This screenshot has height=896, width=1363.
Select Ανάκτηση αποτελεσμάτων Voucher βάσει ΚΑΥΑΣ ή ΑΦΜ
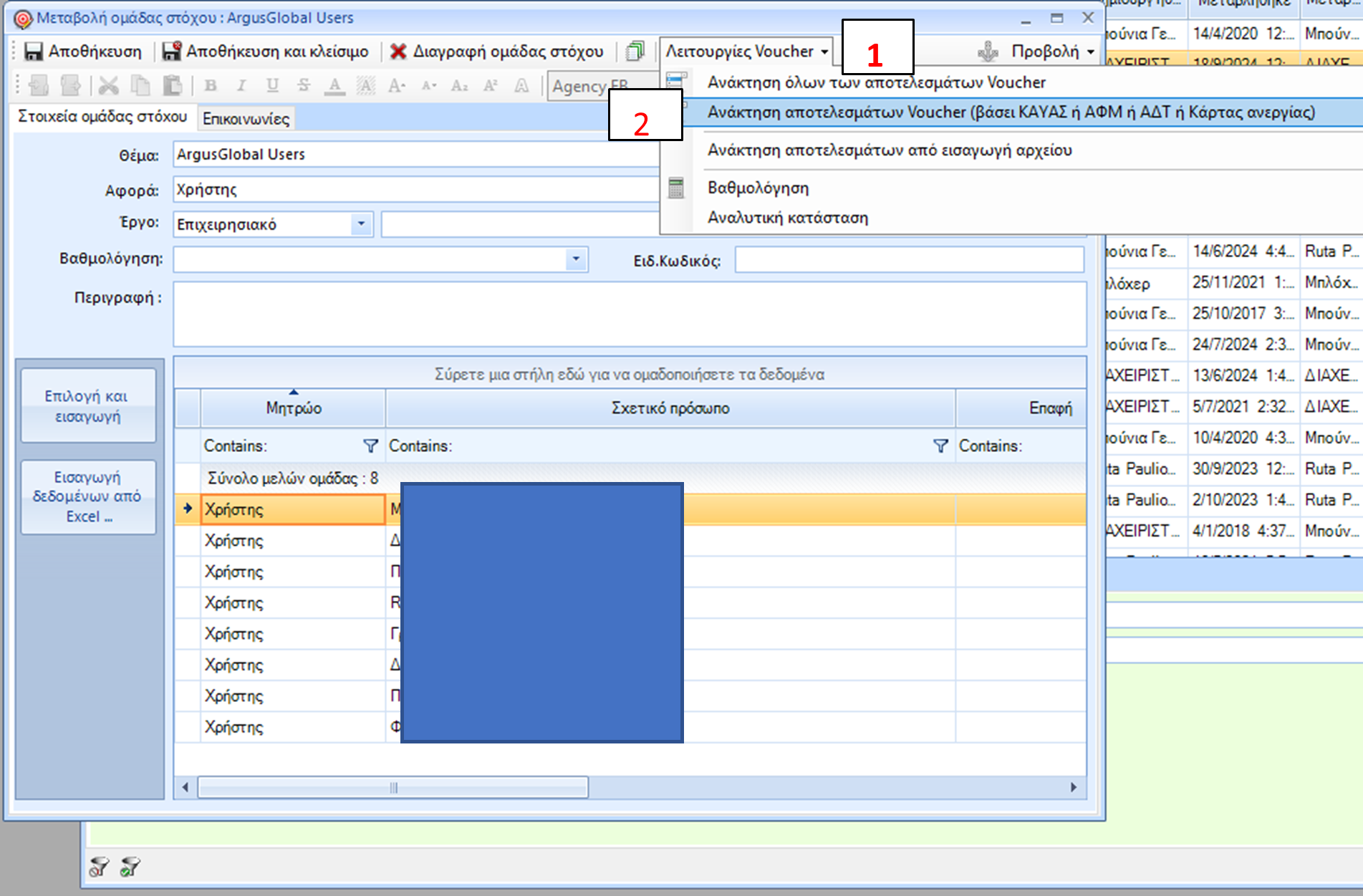point(1011,112)
